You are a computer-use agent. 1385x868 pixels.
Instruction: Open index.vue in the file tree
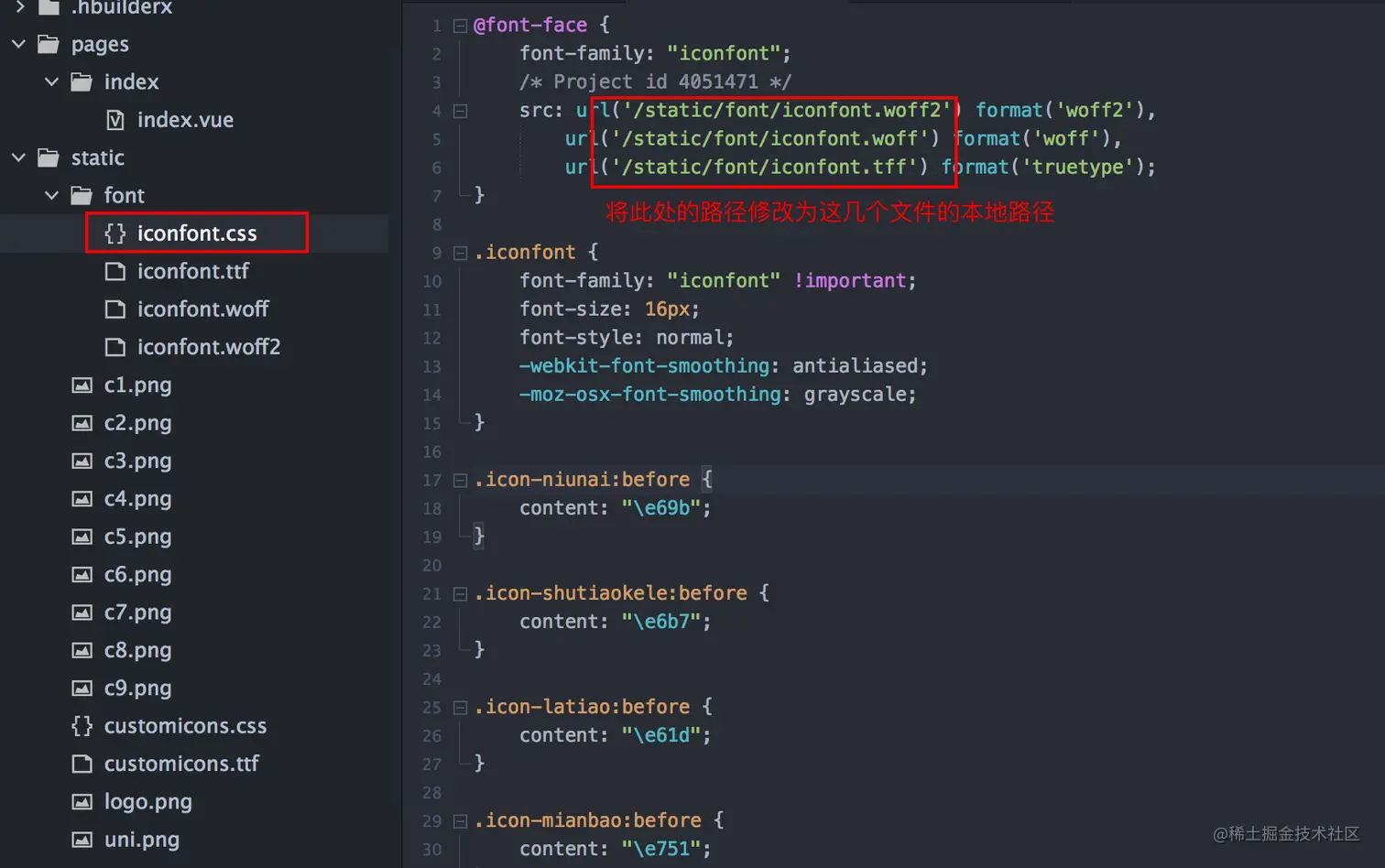185,120
